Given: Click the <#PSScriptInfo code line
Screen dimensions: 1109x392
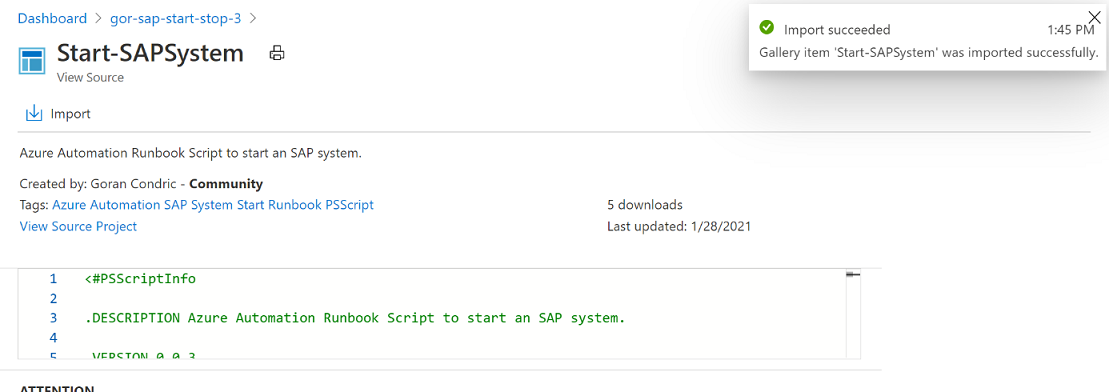Looking at the screenshot, I should click(x=140, y=279).
